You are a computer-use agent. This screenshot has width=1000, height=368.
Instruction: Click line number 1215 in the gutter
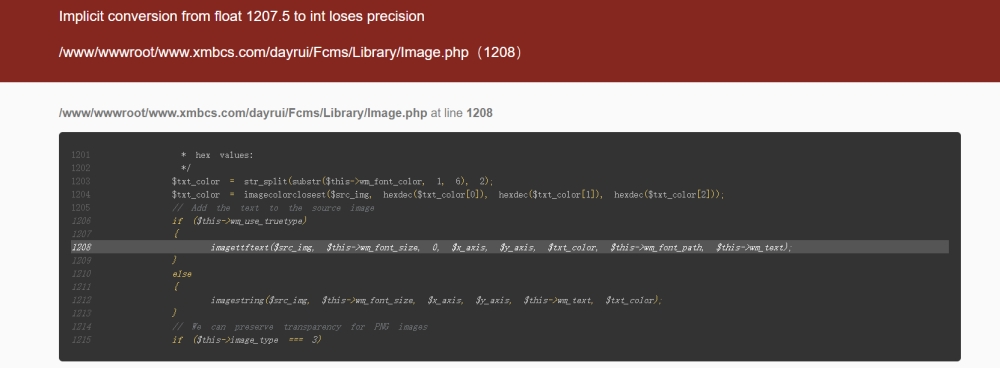tap(81, 339)
